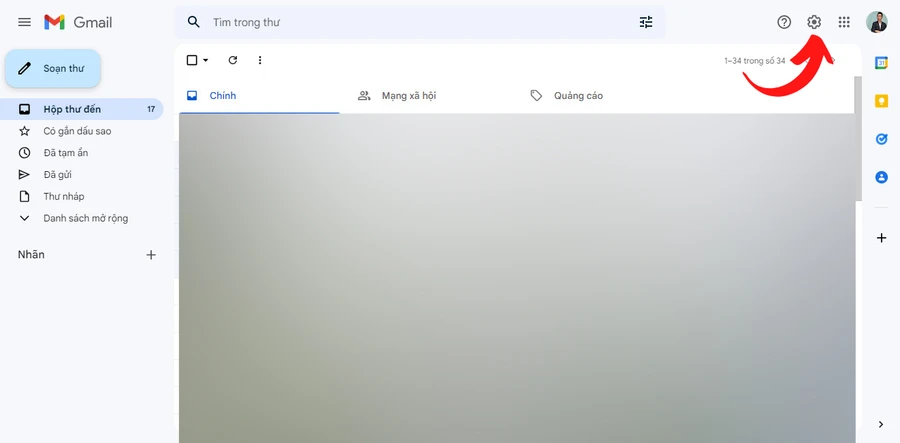Click the Gmail logo
This screenshot has height=443, width=900.
[78, 22]
